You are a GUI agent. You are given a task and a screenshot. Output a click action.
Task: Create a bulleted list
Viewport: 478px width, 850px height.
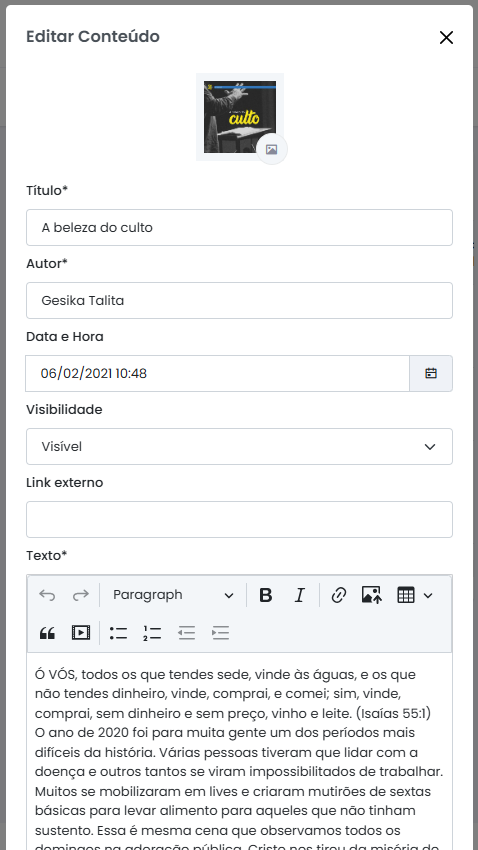coord(118,633)
